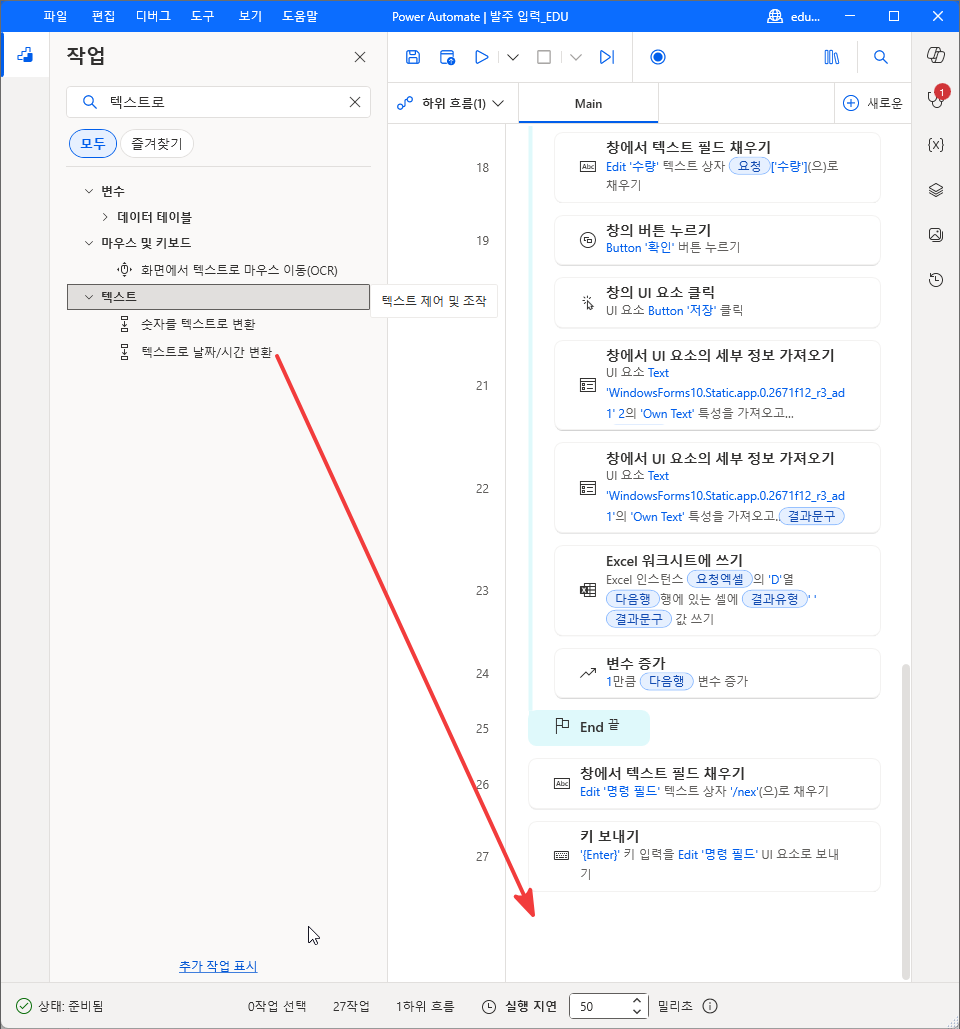Screen dimensions: 960x1029
Task: Open the 도움말 menu
Action: click(x=300, y=16)
